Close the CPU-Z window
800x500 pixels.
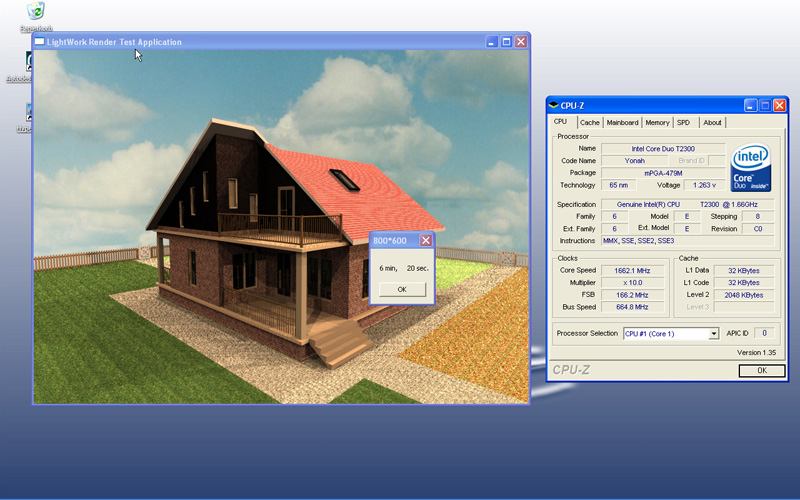780,106
